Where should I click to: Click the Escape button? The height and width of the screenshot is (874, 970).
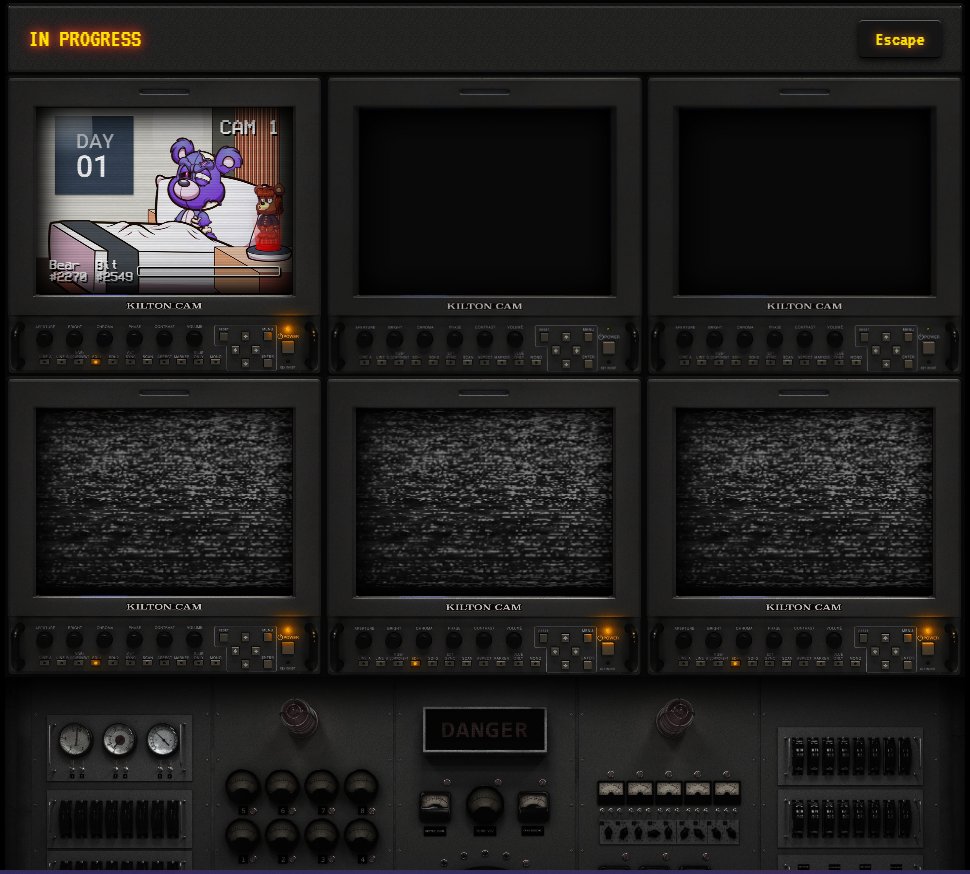tap(899, 40)
